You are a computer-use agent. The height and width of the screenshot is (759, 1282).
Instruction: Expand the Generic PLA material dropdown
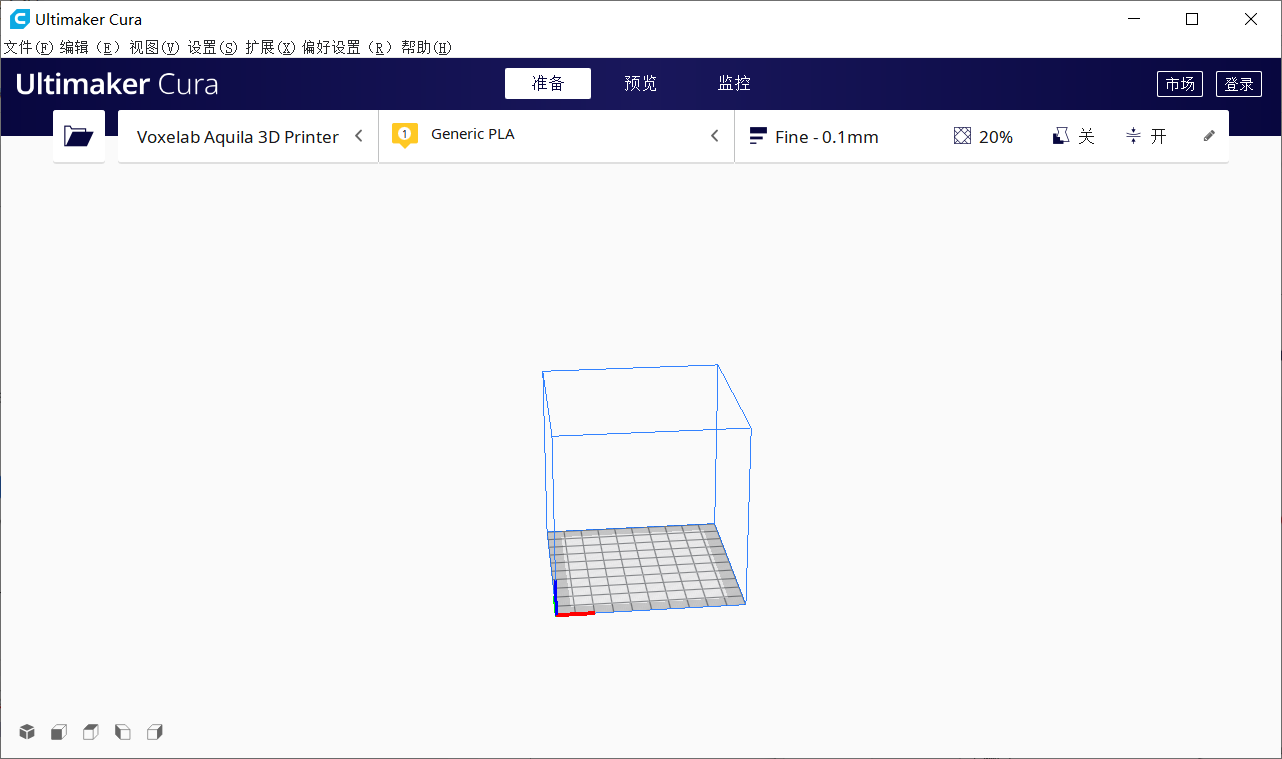click(714, 135)
